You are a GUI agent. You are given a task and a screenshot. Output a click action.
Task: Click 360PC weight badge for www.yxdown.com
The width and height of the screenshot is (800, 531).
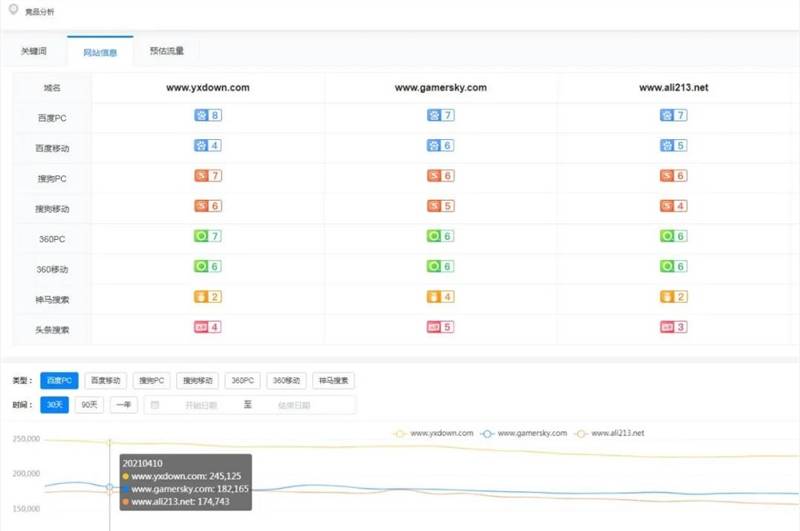pos(208,236)
